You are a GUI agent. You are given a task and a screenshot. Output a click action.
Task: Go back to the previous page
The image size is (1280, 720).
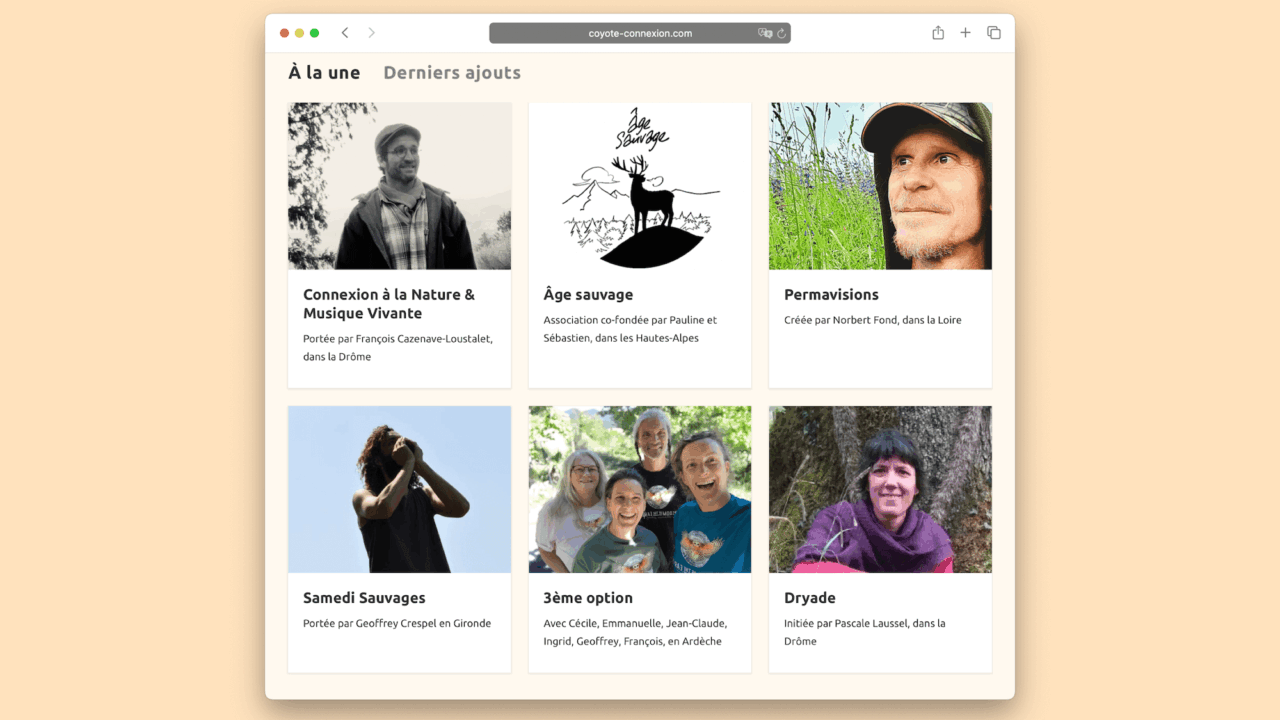345,33
